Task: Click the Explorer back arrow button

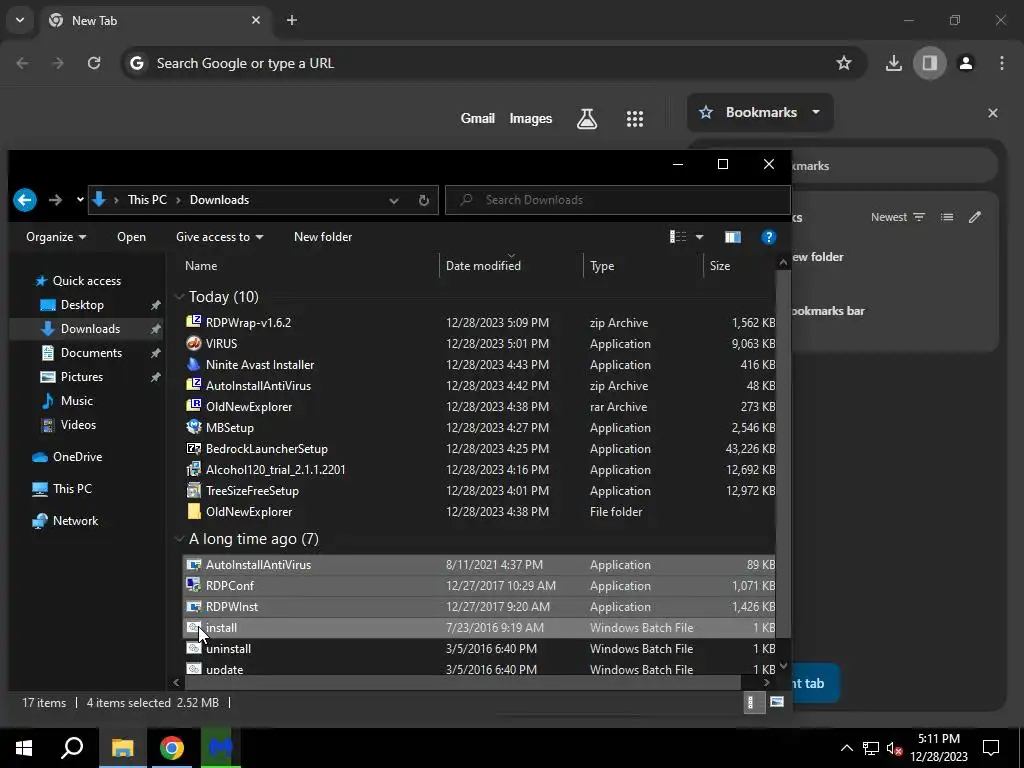Action: click(25, 200)
